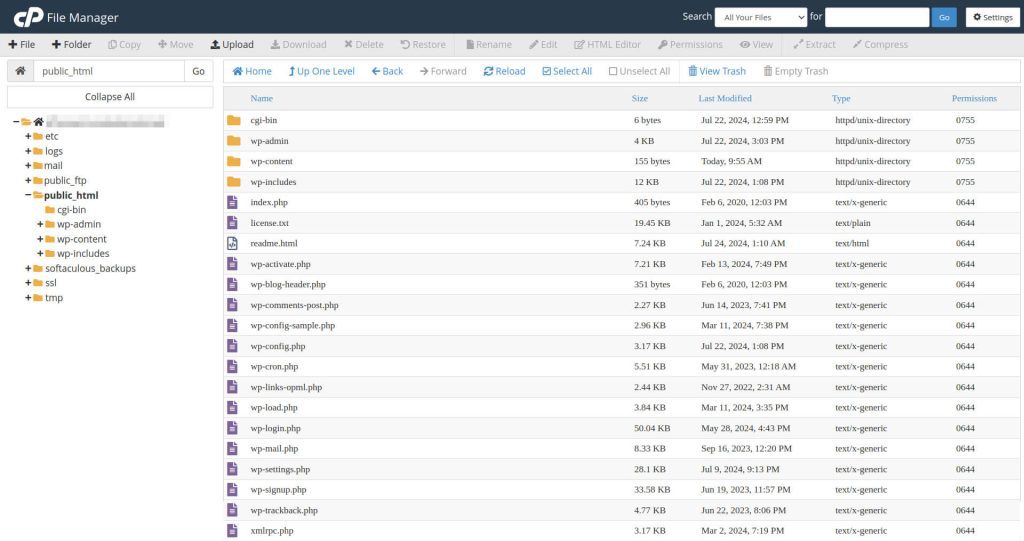
Task: Expand the tmp folder in tree
Action: click(28, 297)
